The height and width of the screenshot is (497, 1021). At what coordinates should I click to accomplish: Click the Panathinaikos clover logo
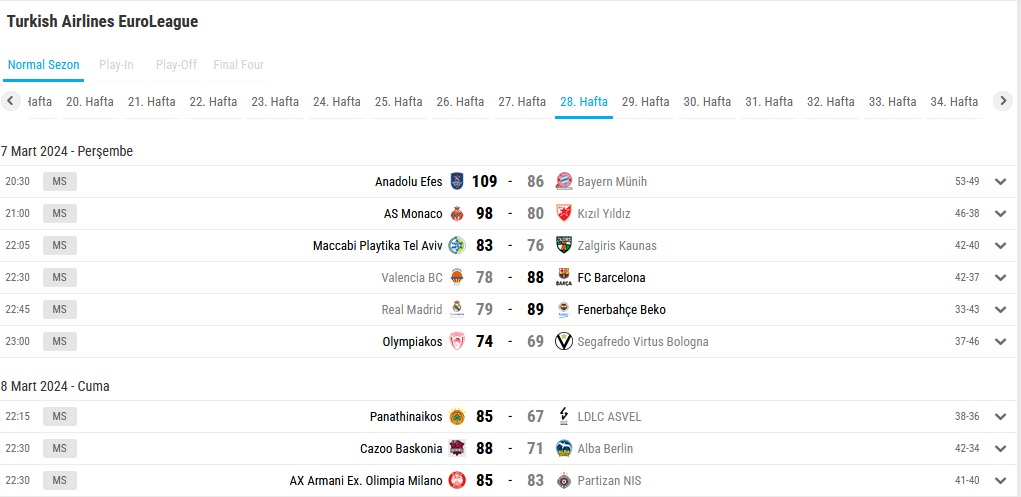(457, 416)
